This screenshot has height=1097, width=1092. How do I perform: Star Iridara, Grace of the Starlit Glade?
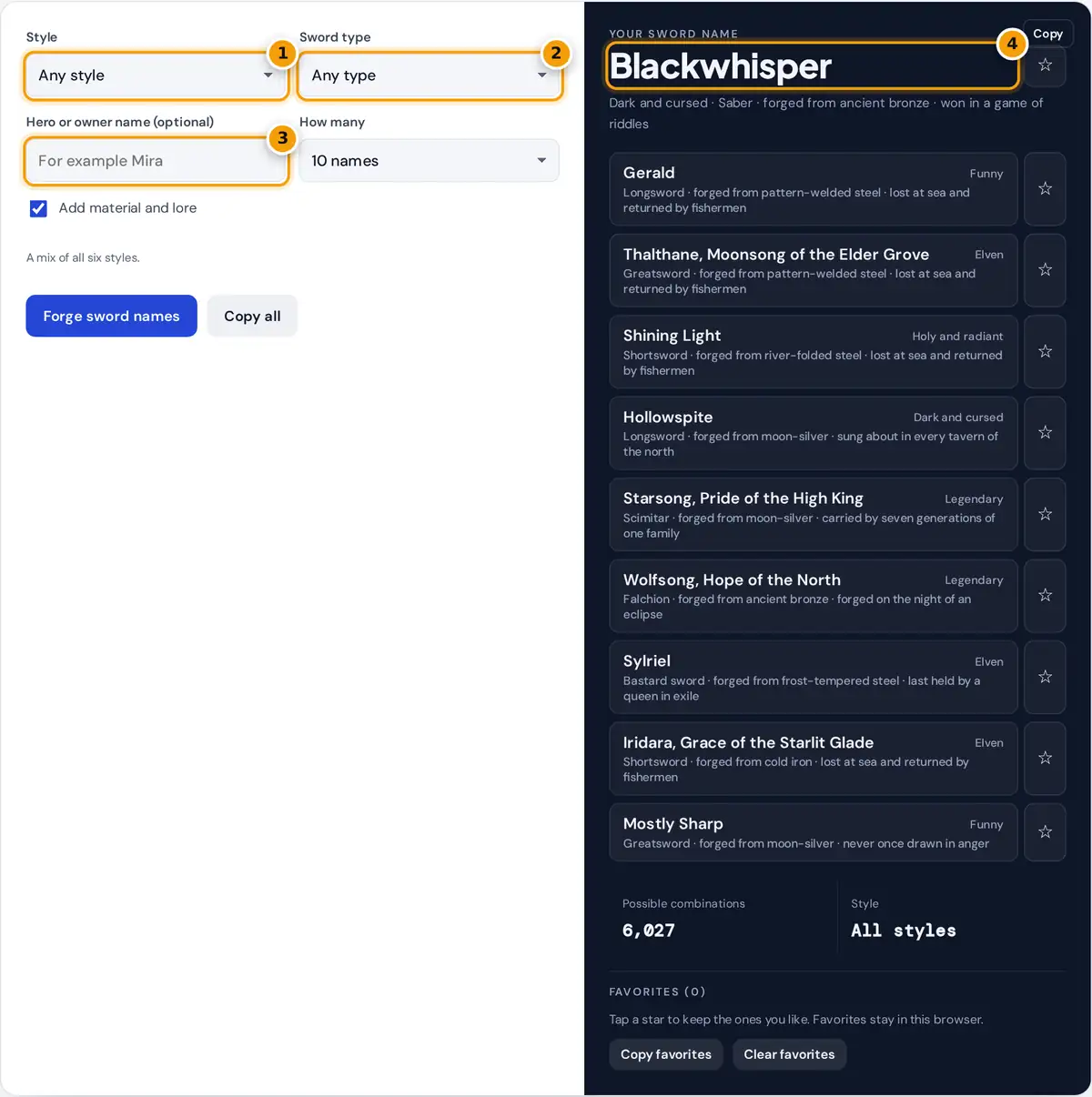tap(1045, 758)
